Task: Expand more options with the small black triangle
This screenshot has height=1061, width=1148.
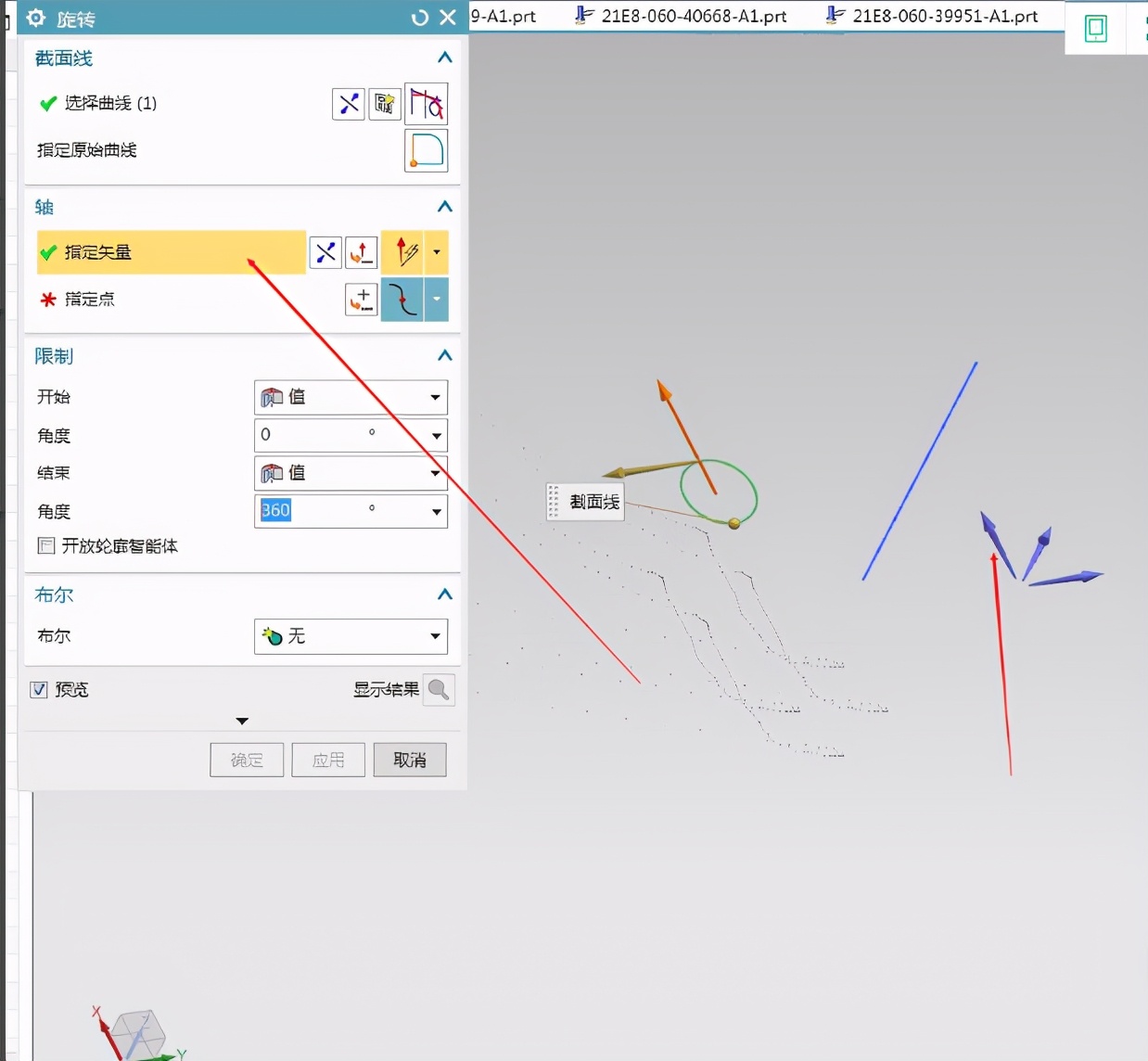Action: click(x=242, y=721)
